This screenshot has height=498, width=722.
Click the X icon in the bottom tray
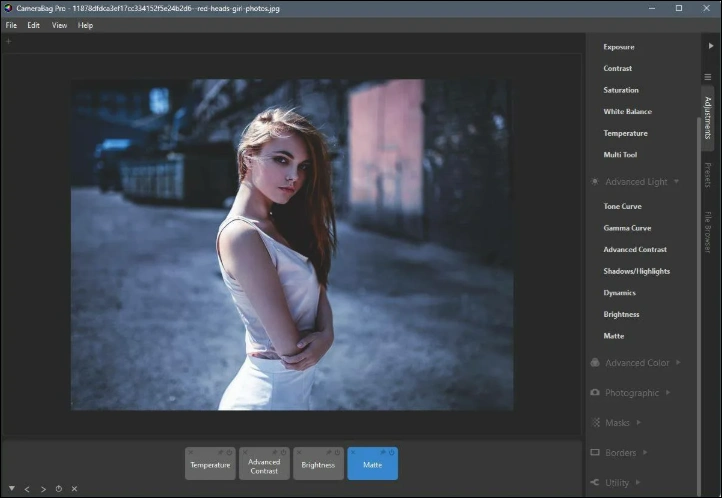pyautogui.click(x=74, y=489)
